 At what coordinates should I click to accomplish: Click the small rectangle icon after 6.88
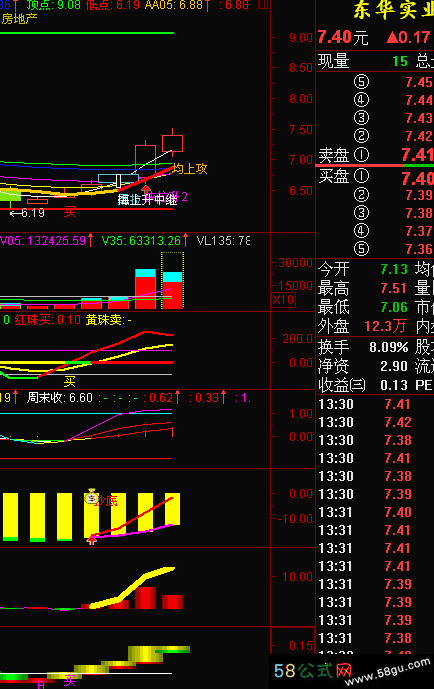pyautogui.click(x=263, y=4)
